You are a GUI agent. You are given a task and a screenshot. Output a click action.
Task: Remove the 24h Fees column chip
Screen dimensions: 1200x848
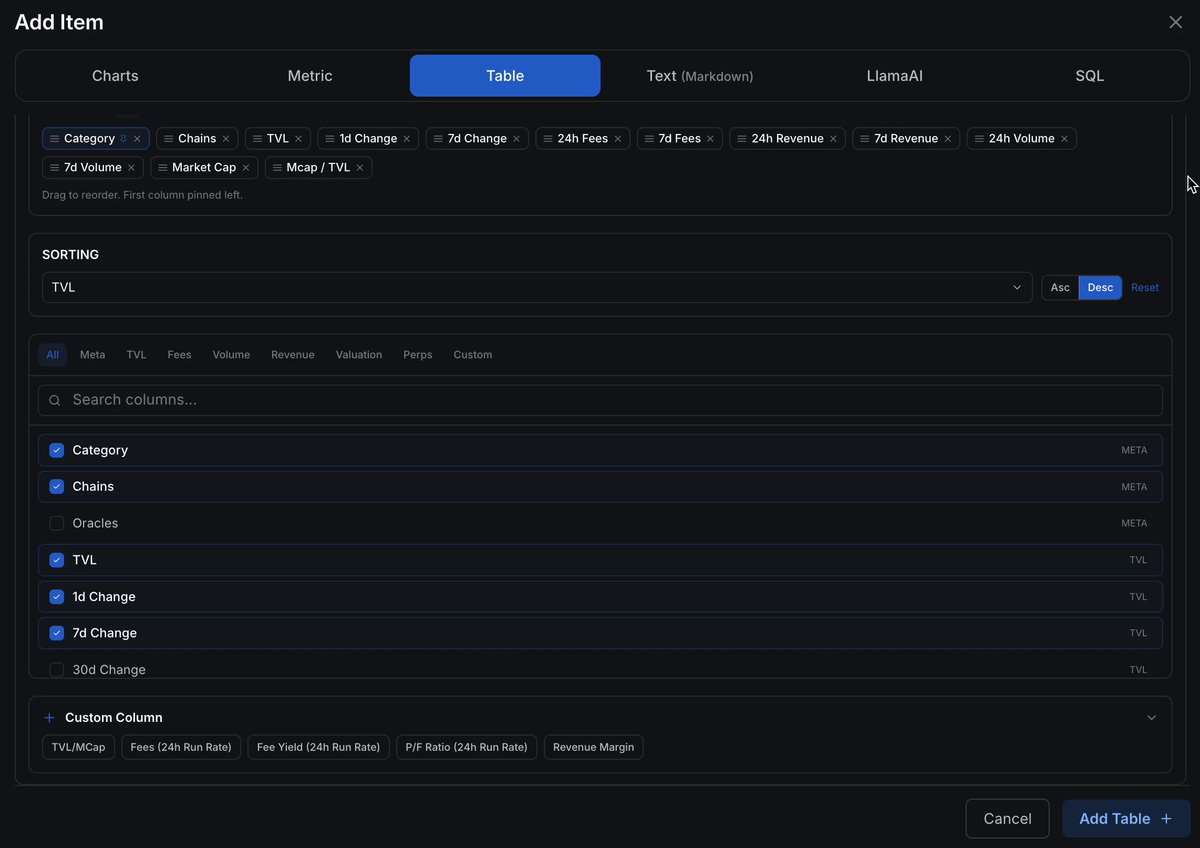click(x=618, y=139)
